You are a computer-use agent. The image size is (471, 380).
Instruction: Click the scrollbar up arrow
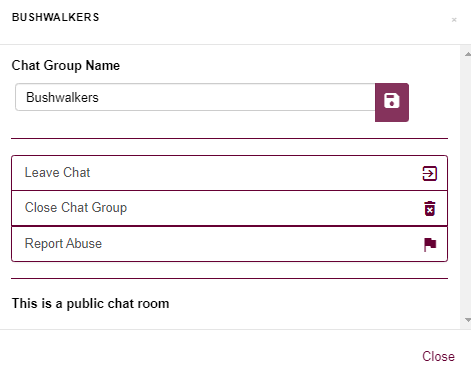(x=468, y=54)
